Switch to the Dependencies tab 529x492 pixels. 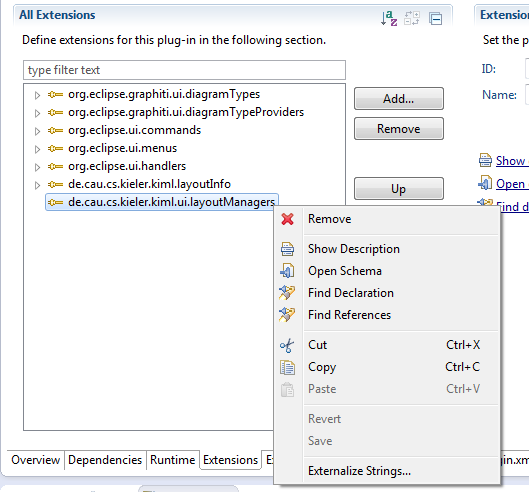click(x=105, y=460)
